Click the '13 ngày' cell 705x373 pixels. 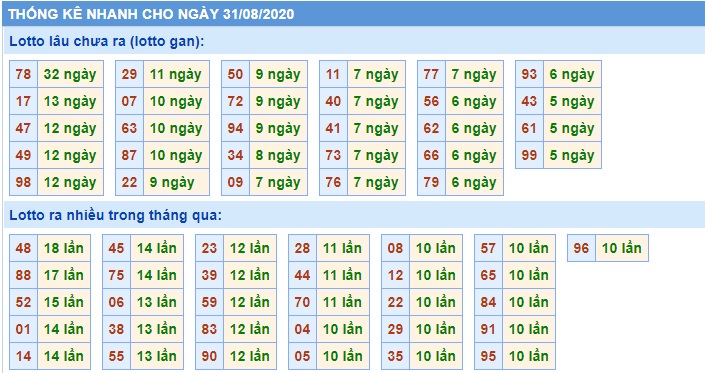pos(71,101)
